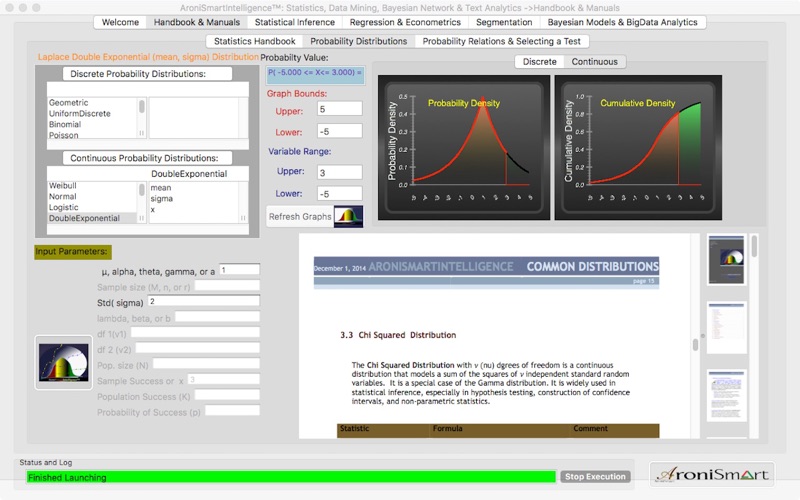
Task: Click the df 2 (v2) field
Action: [197, 348]
